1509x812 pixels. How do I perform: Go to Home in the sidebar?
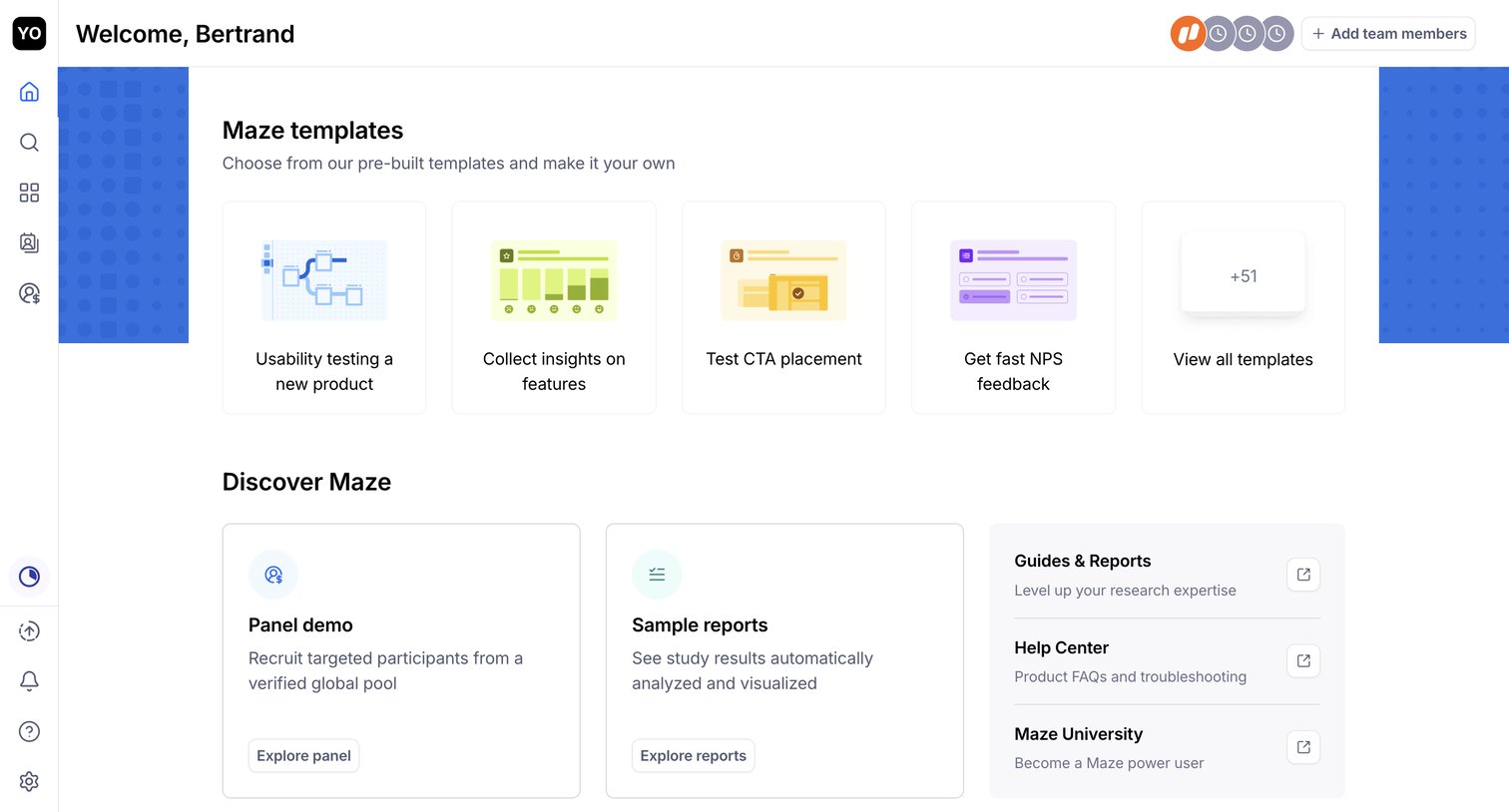29,92
